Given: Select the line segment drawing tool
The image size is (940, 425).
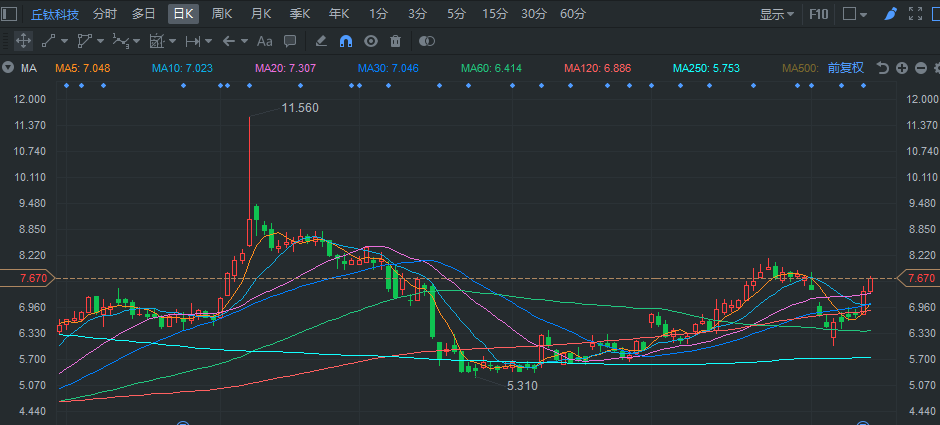Looking at the screenshot, I should pos(48,41).
